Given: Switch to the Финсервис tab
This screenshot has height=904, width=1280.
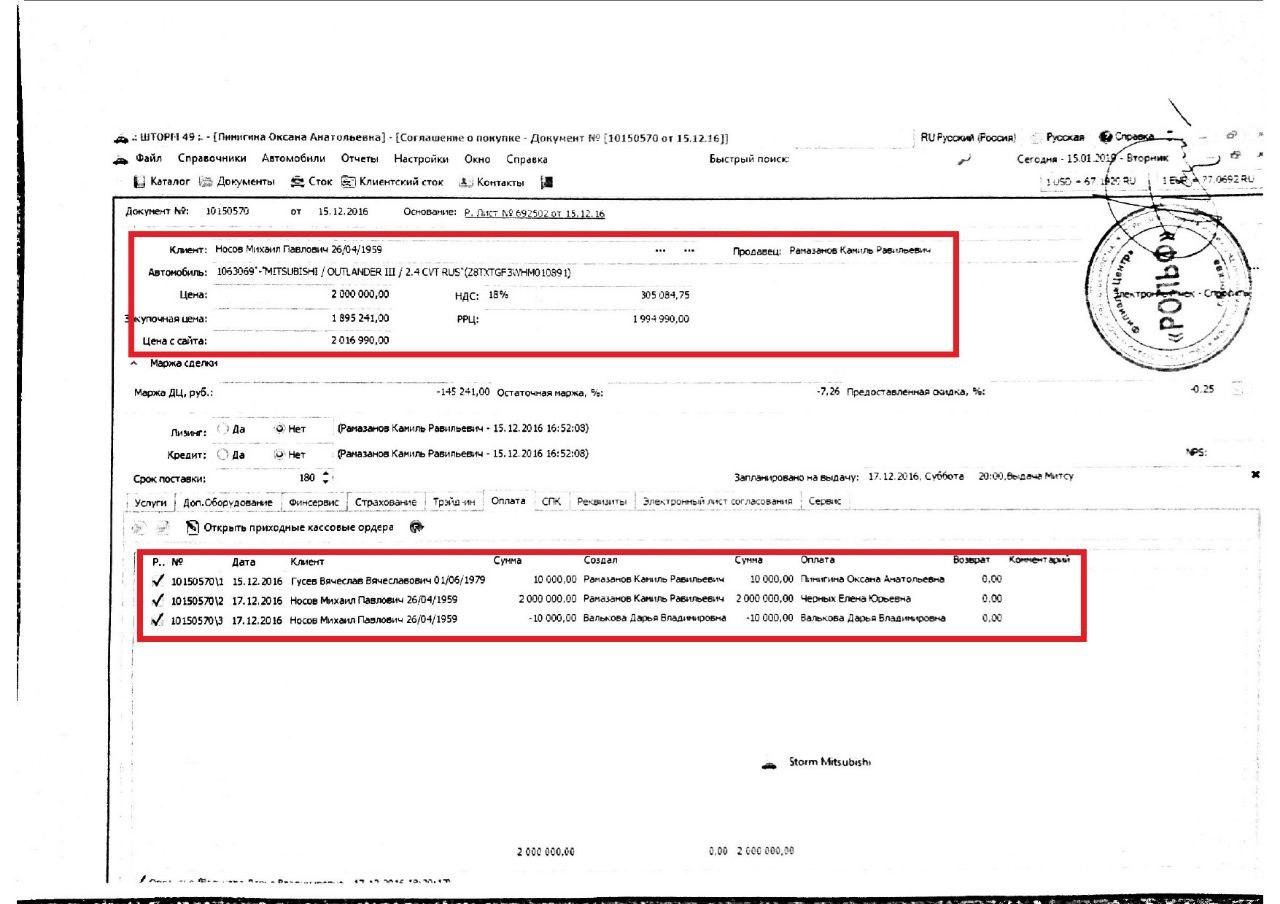Looking at the screenshot, I should coord(313,501).
